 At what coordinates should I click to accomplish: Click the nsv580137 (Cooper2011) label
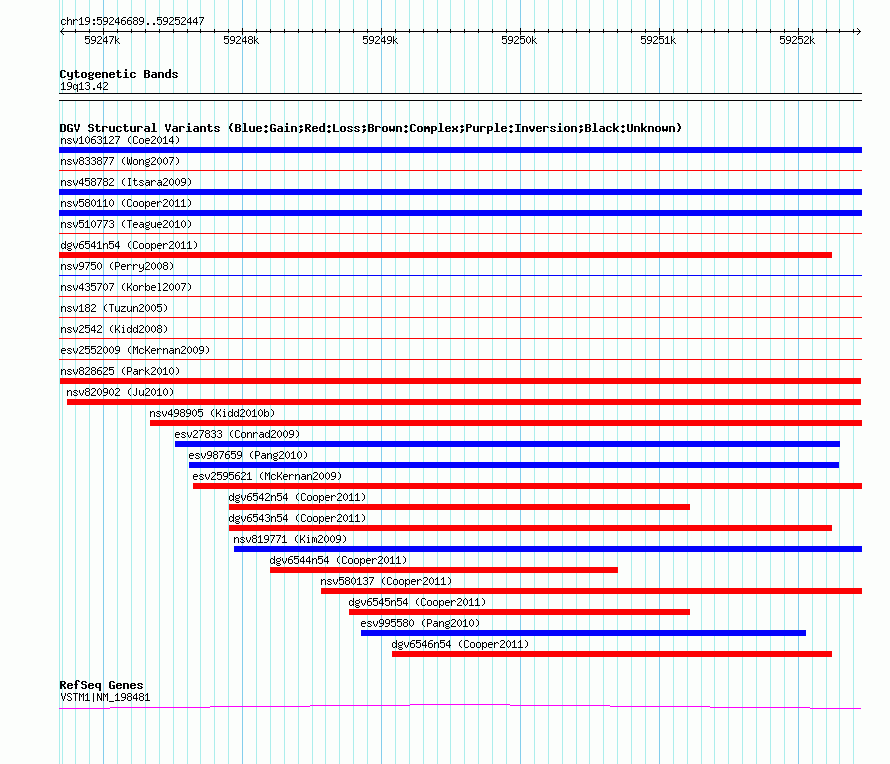point(386,581)
